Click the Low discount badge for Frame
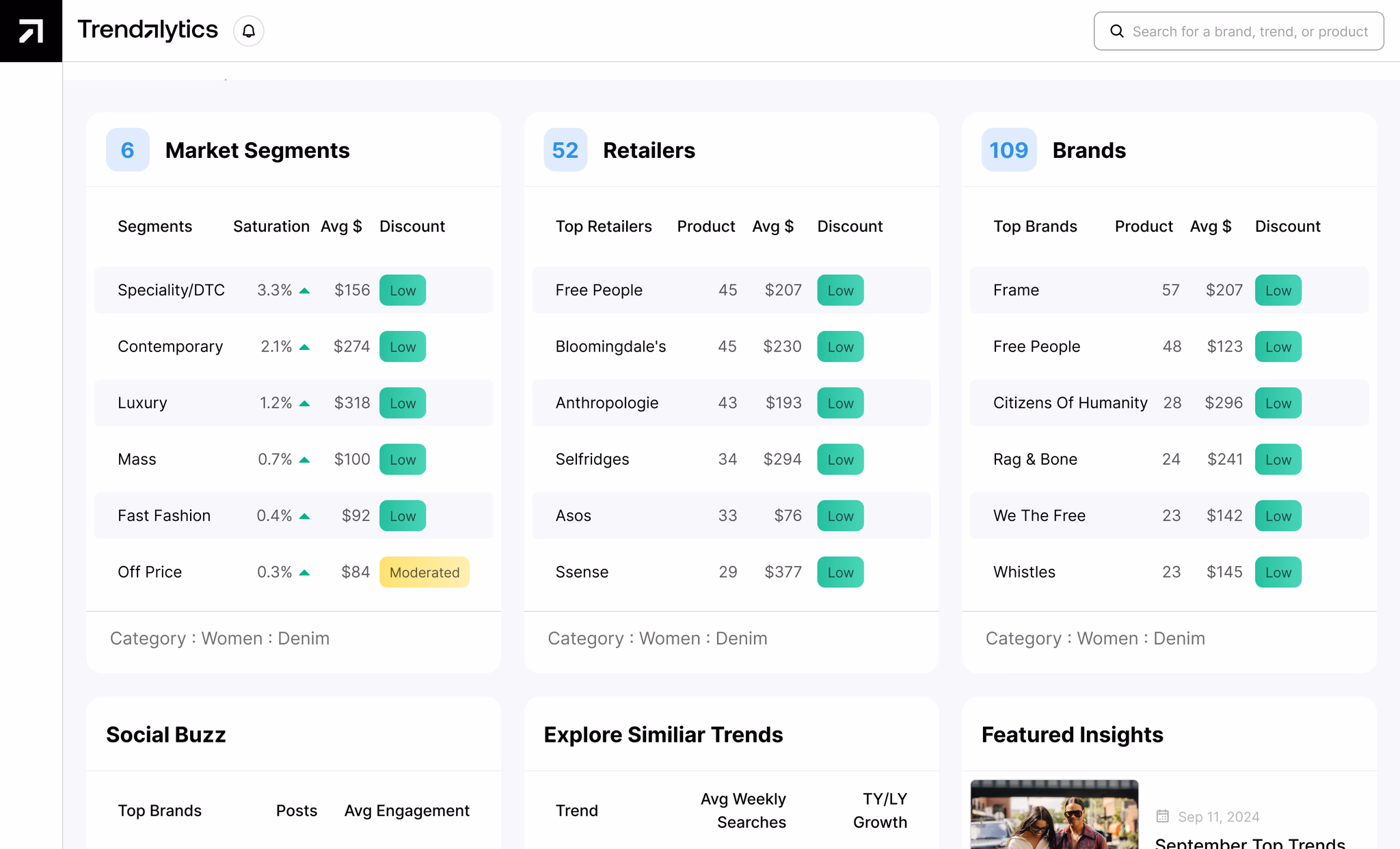The height and width of the screenshot is (849, 1400). pyautogui.click(x=1278, y=291)
